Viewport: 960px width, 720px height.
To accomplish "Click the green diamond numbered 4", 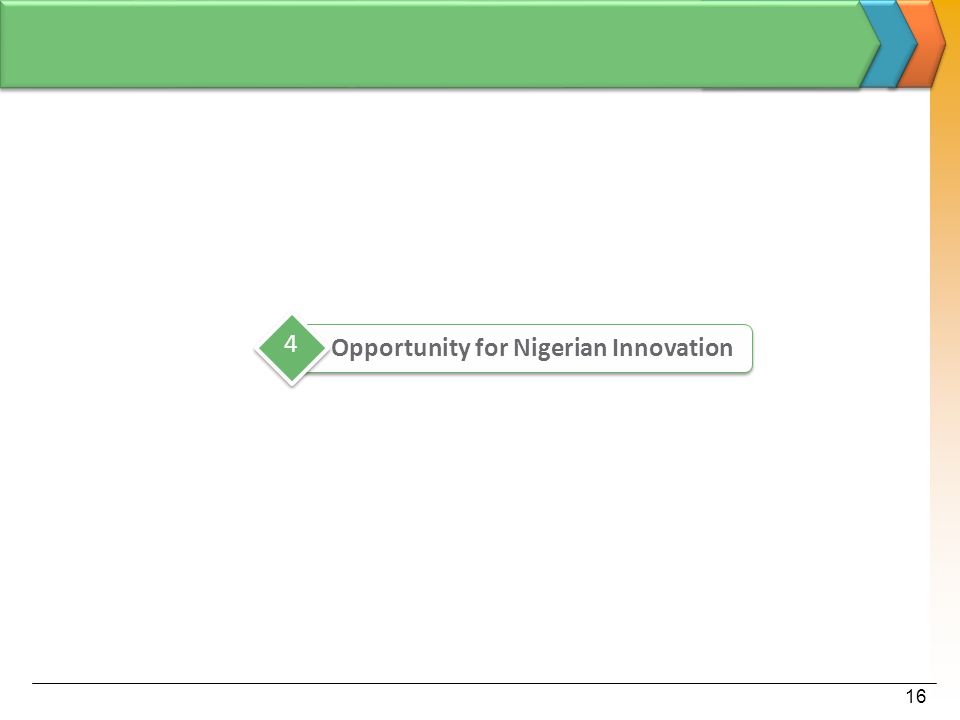I will click(291, 350).
